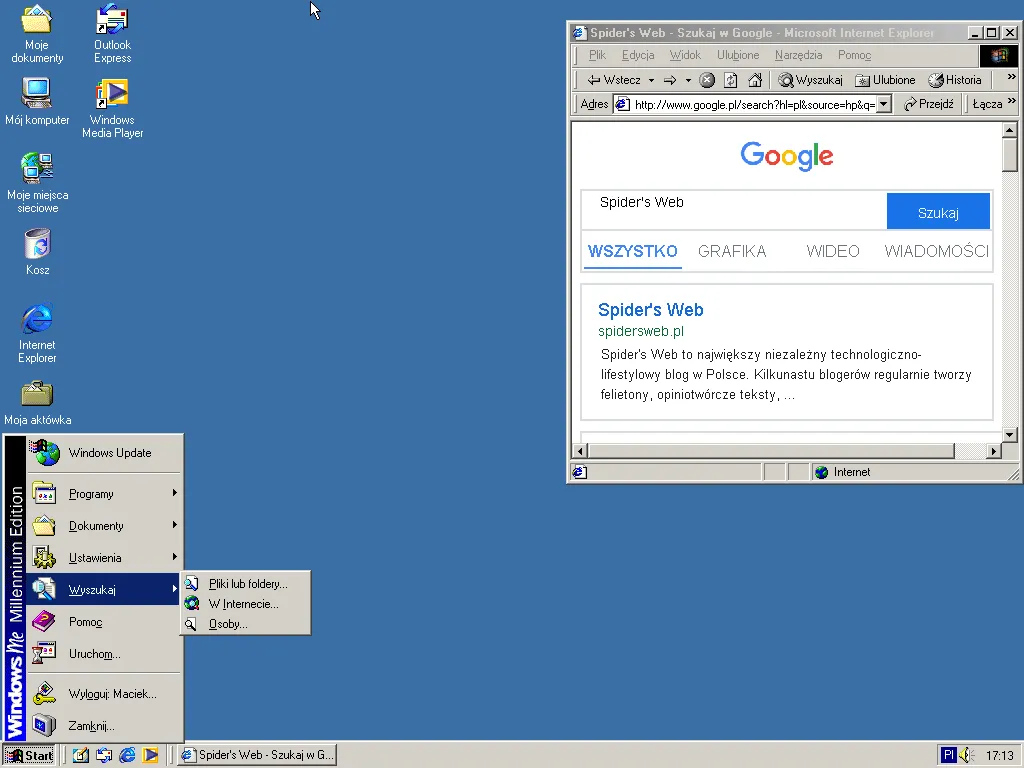Open the Moje dokumenty desktop icon
The width and height of the screenshot is (1024, 768).
click(37, 34)
